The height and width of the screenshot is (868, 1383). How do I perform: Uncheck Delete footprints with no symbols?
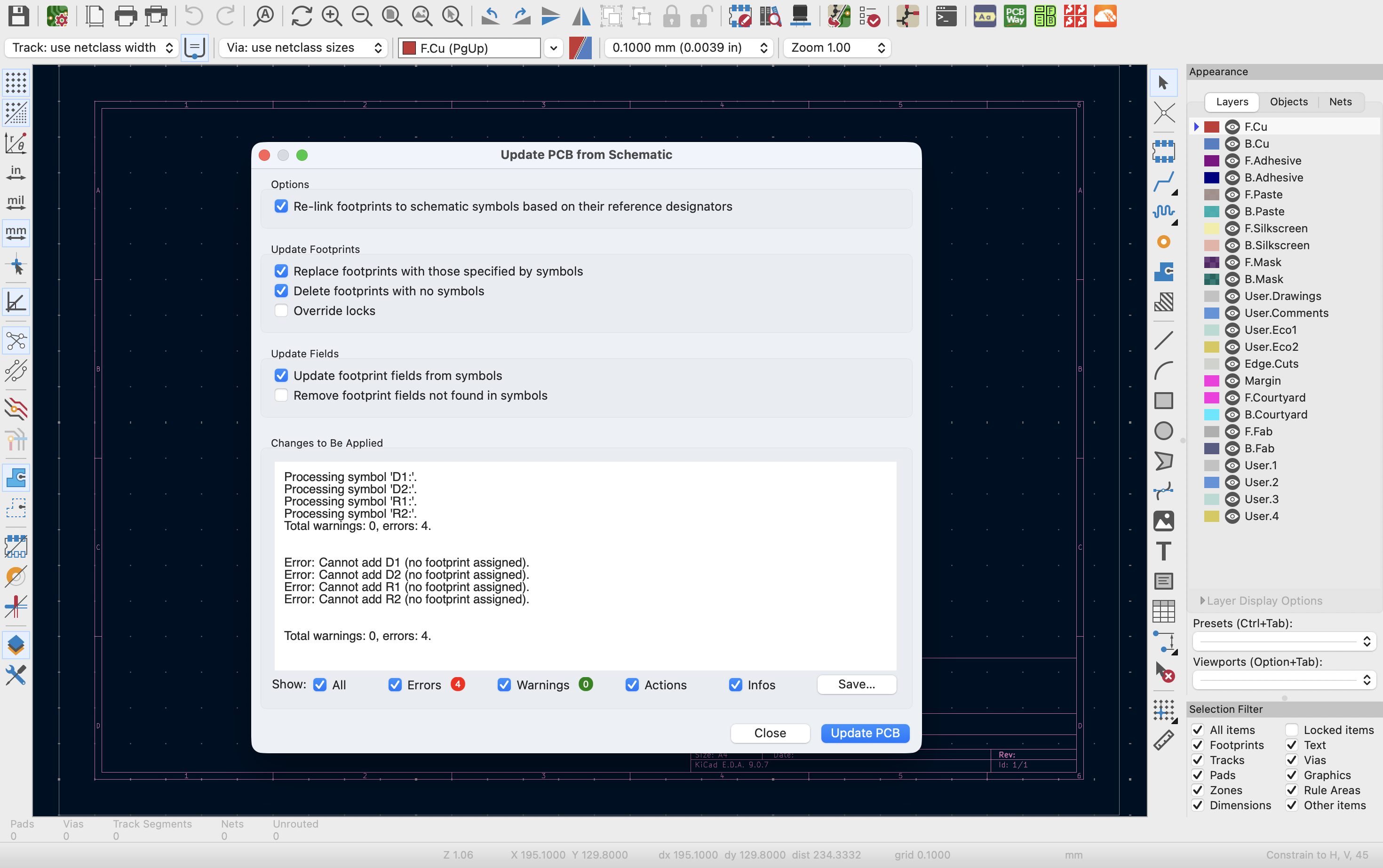[281, 291]
